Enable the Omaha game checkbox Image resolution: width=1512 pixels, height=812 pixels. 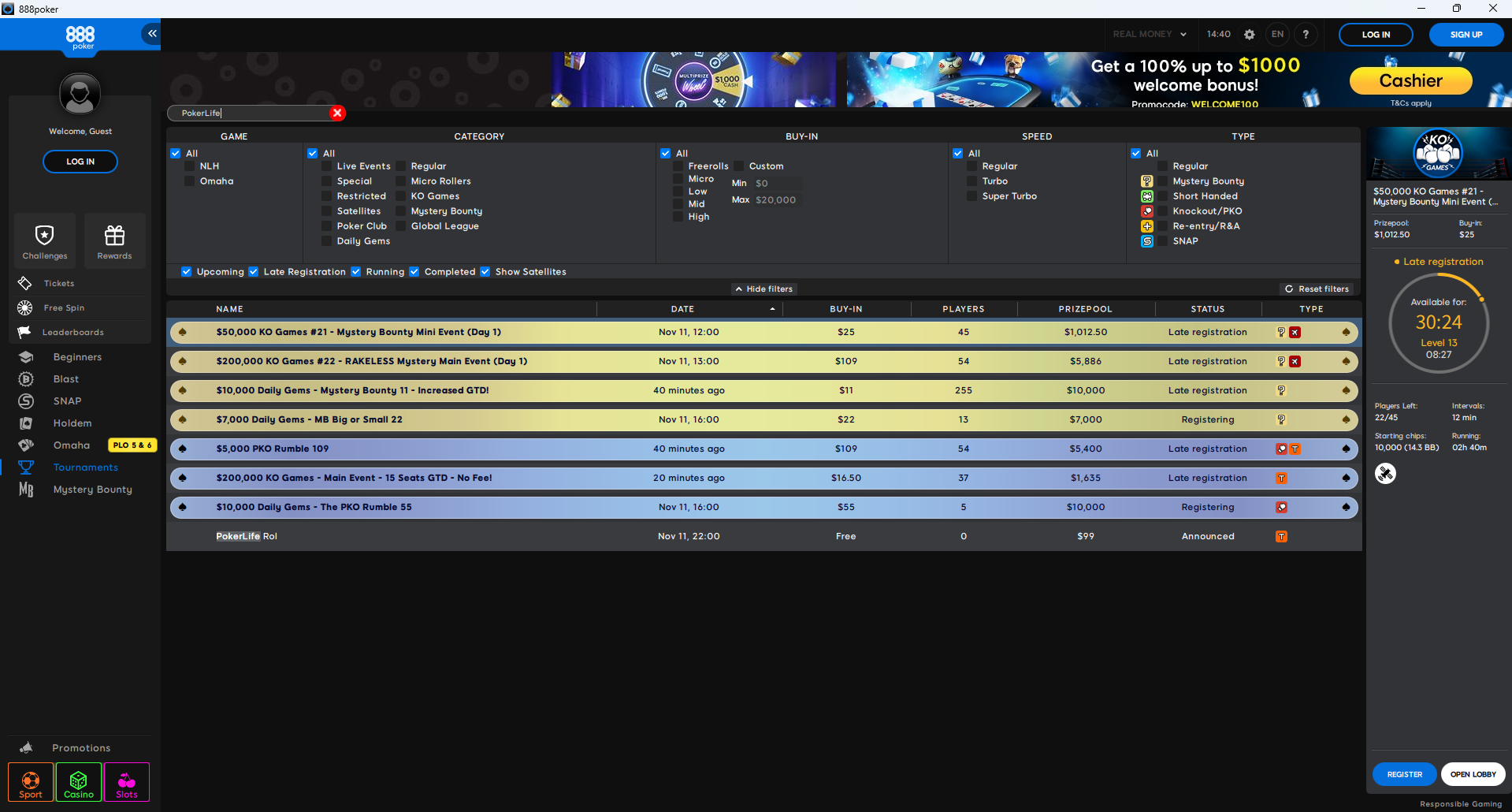click(189, 181)
